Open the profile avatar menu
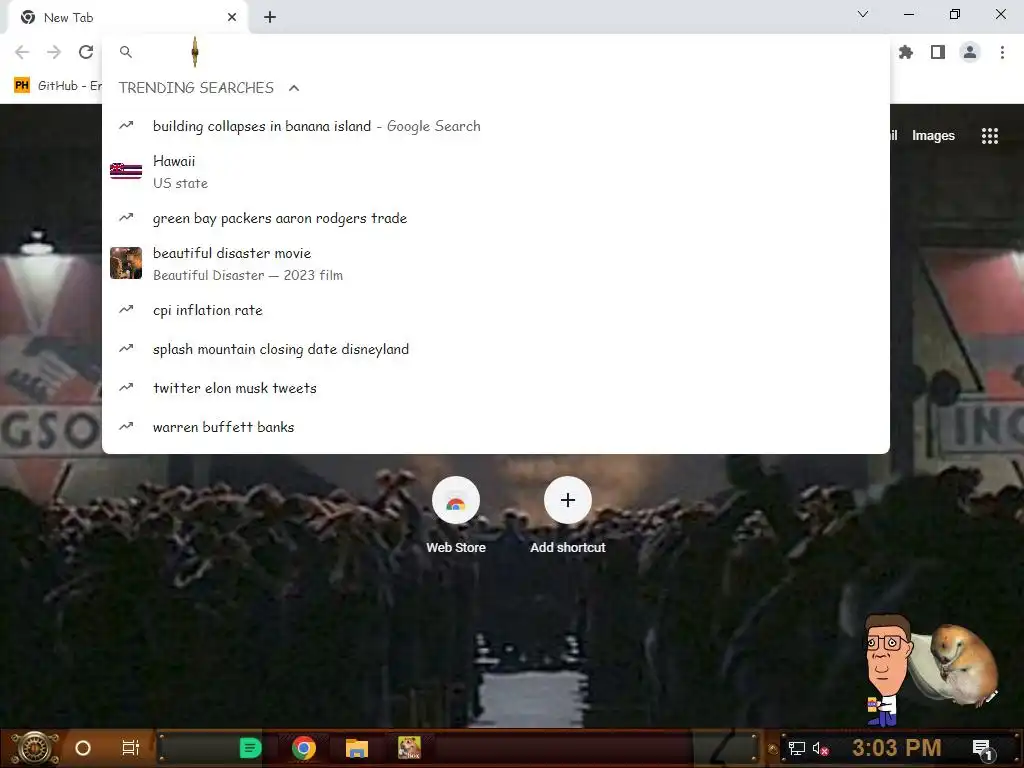 970,52
